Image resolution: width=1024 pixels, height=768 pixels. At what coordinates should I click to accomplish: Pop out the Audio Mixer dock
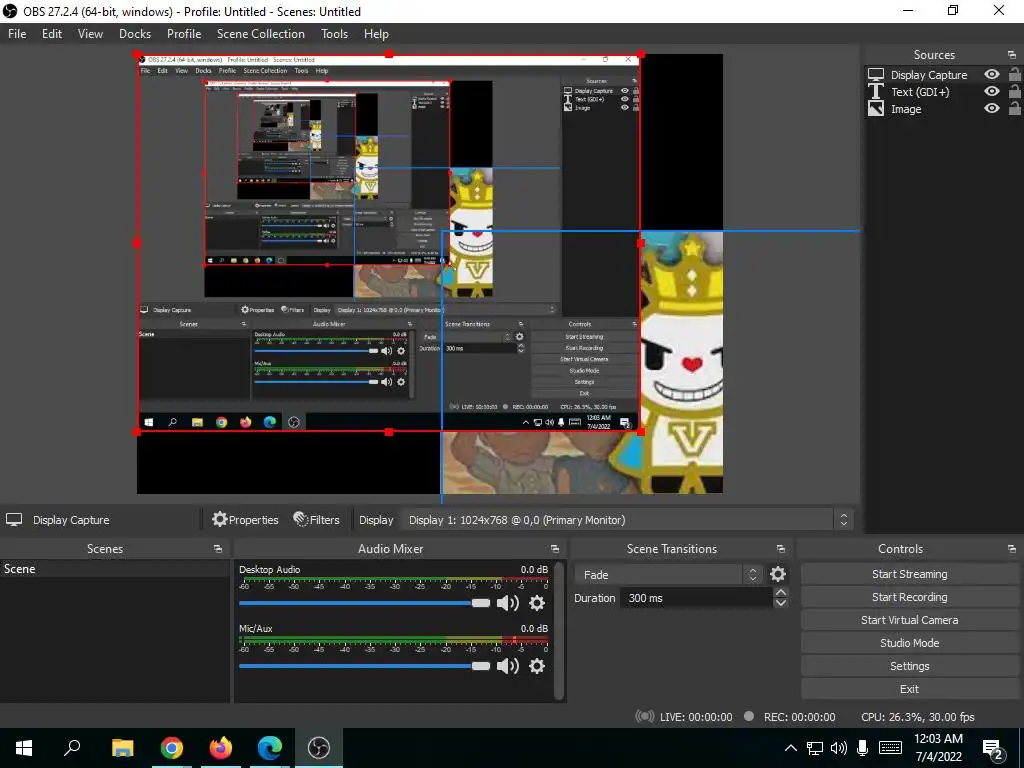(554, 549)
